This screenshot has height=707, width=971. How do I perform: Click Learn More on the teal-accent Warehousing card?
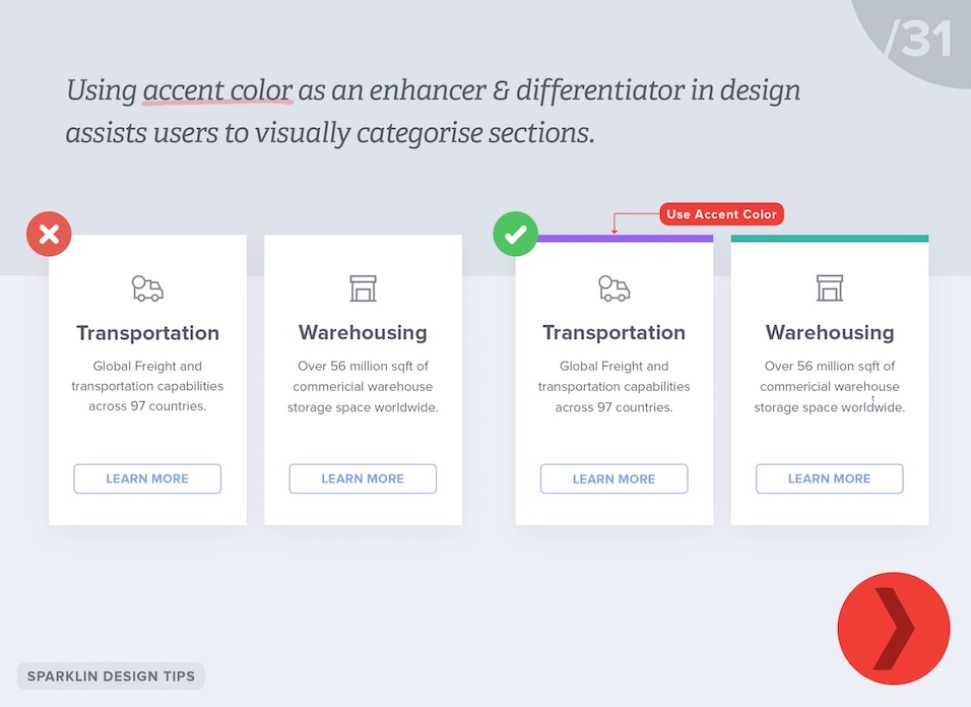click(829, 479)
